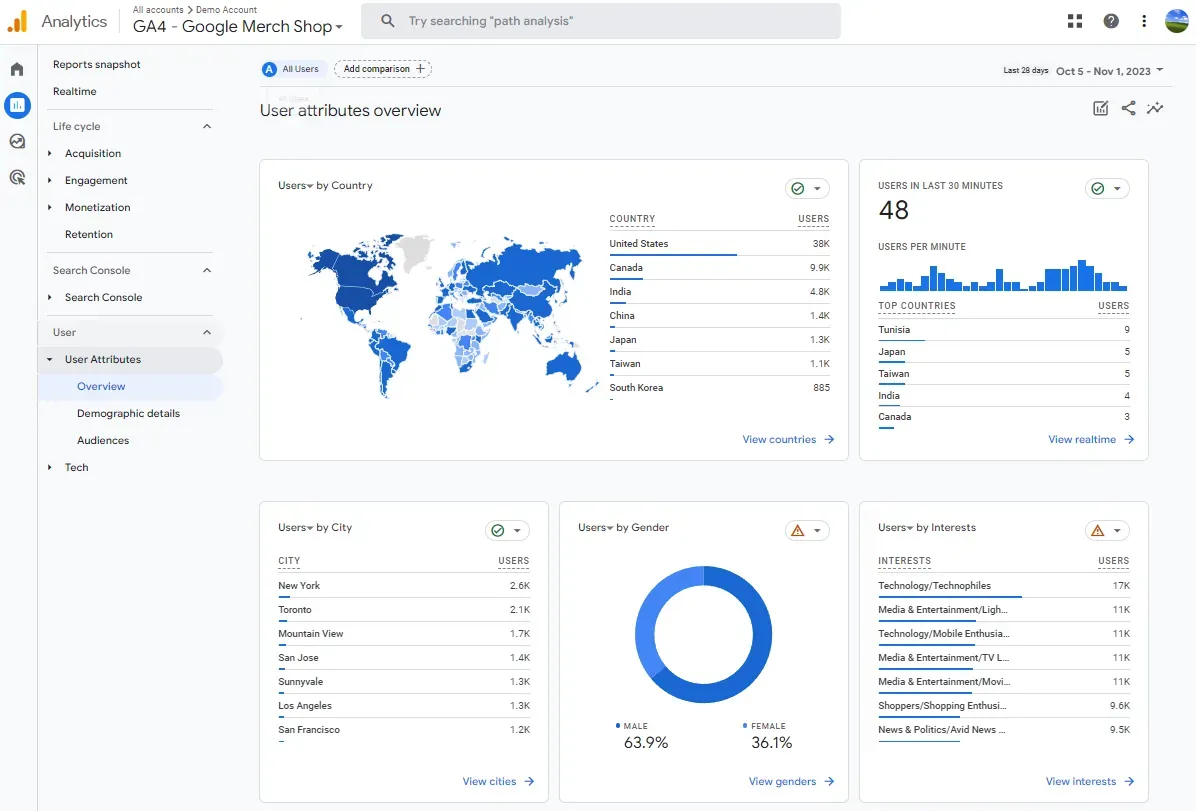Image resolution: width=1196 pixels, height=811 pixels.
Task: Click the Share this report icon
Action: point(1128,108)
